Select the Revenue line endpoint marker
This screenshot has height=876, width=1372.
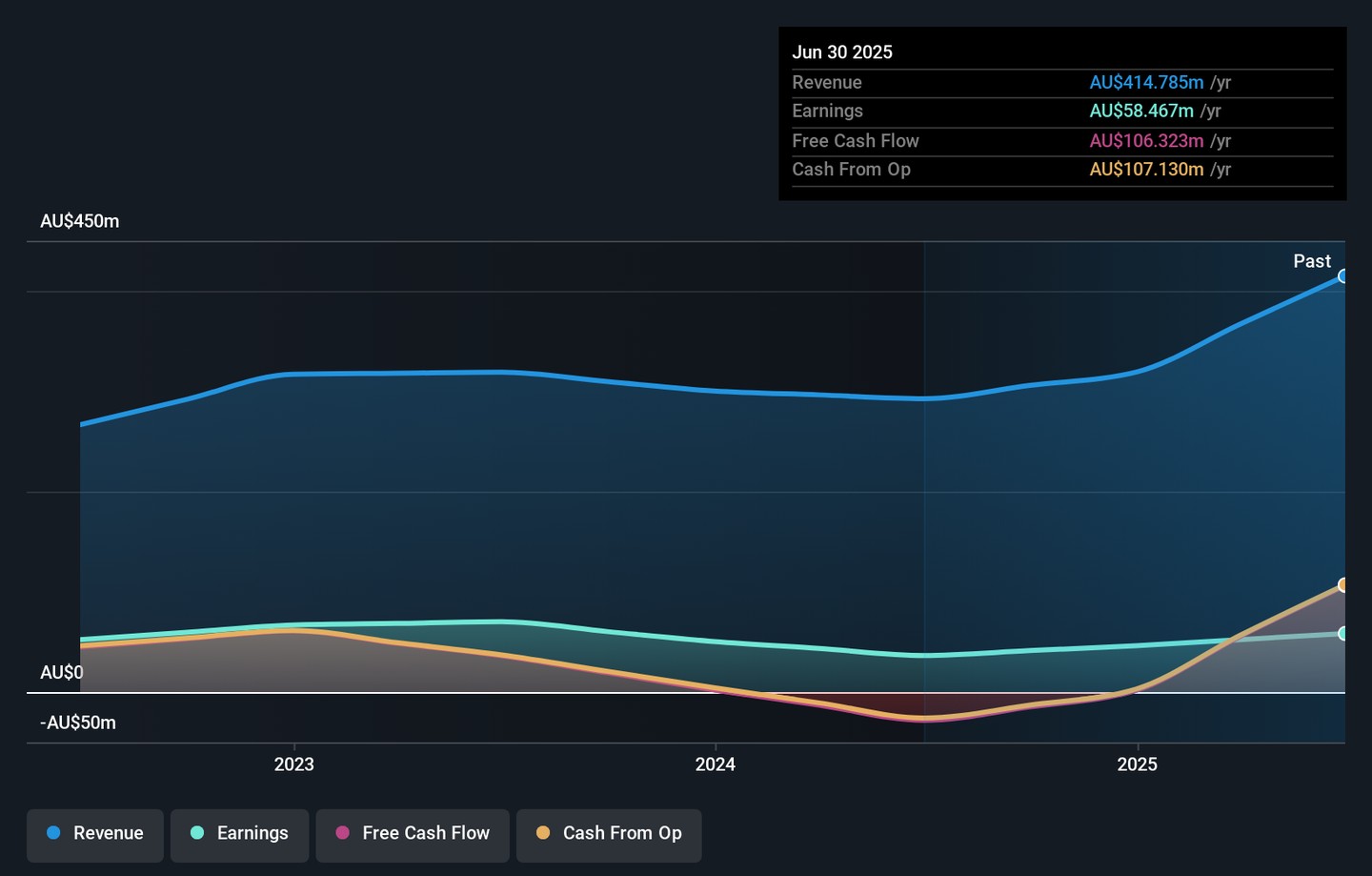tap(1342, 276)
